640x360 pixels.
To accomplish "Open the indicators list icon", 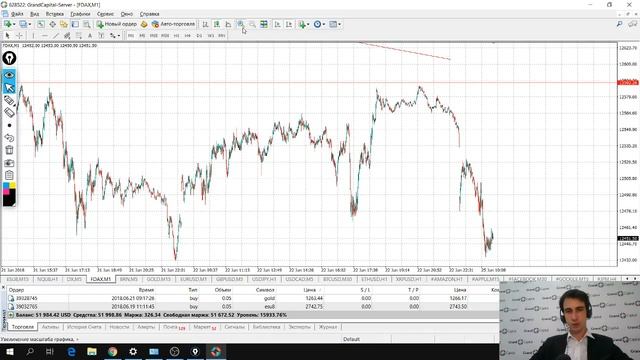I will 302,24.
